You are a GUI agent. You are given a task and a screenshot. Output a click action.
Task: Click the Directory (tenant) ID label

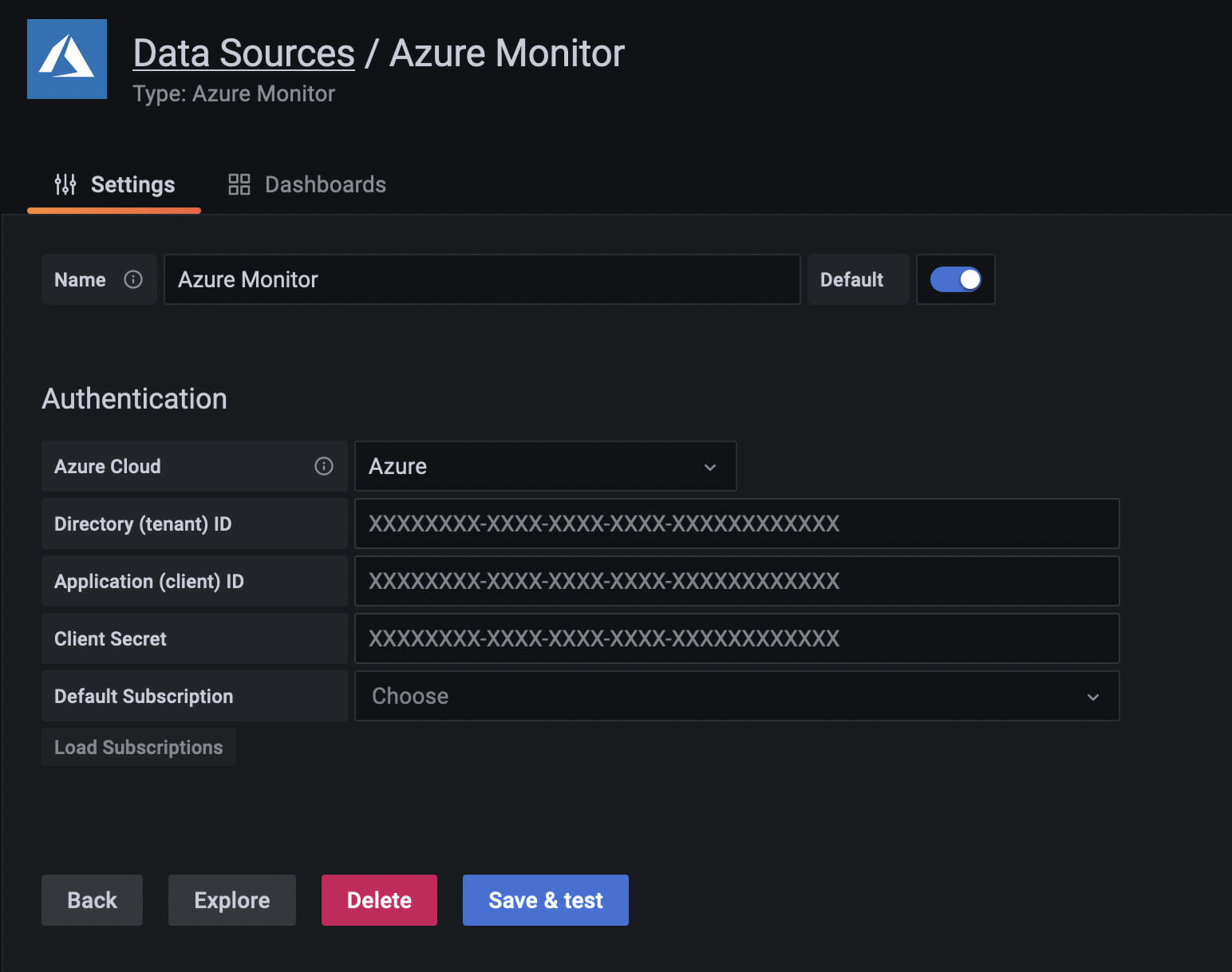pos(143,524)
